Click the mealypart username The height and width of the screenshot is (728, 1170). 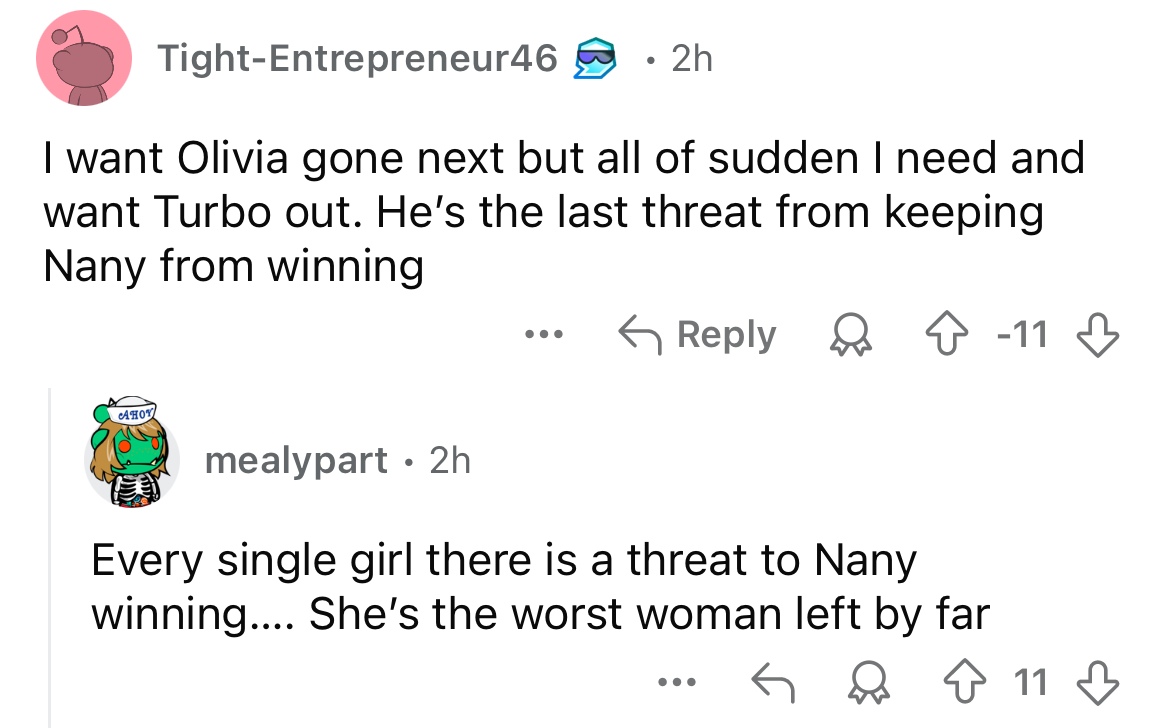click(296, 460)
